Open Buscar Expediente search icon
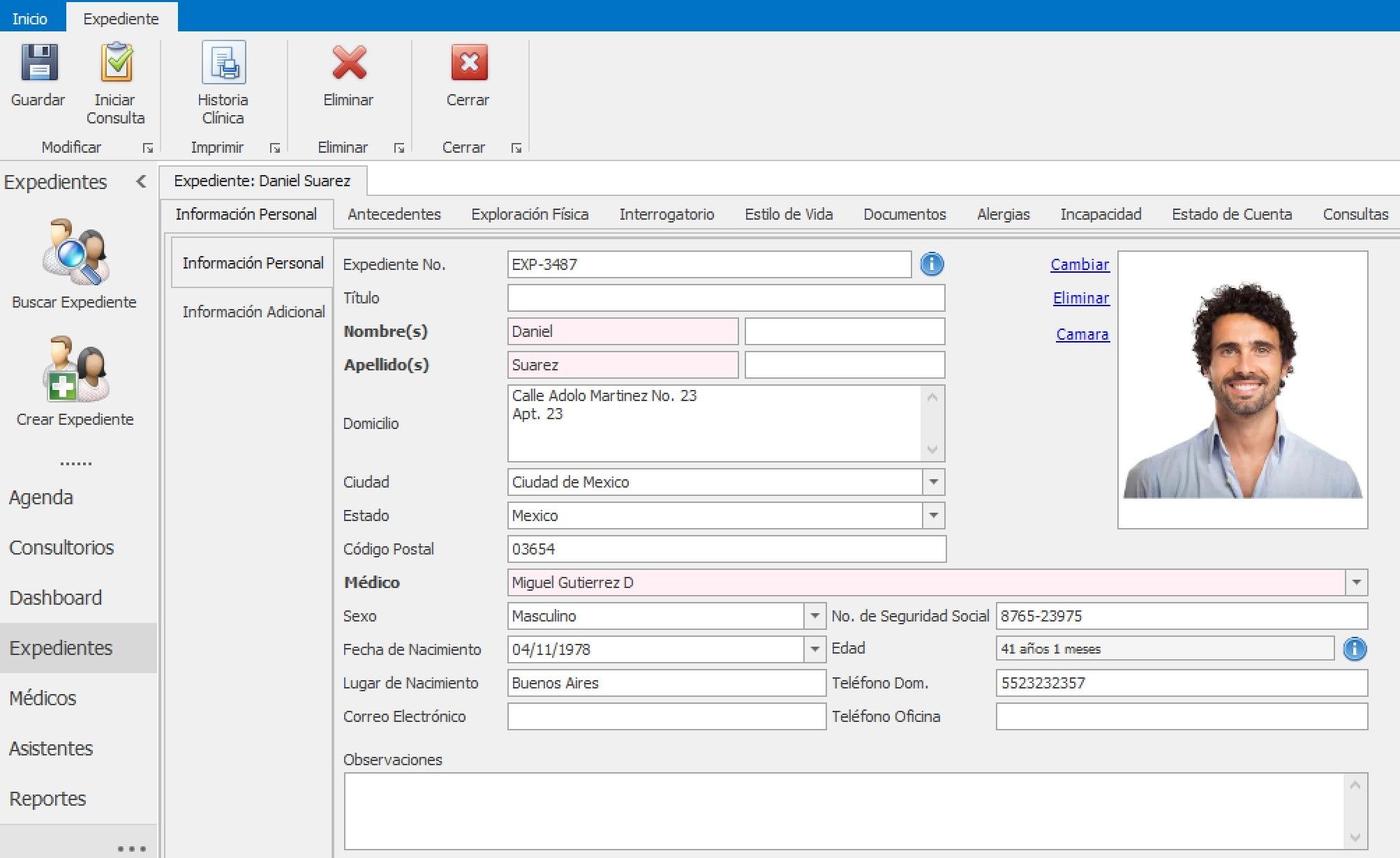The image size is (1400, 858). click(x=75, y=254)
